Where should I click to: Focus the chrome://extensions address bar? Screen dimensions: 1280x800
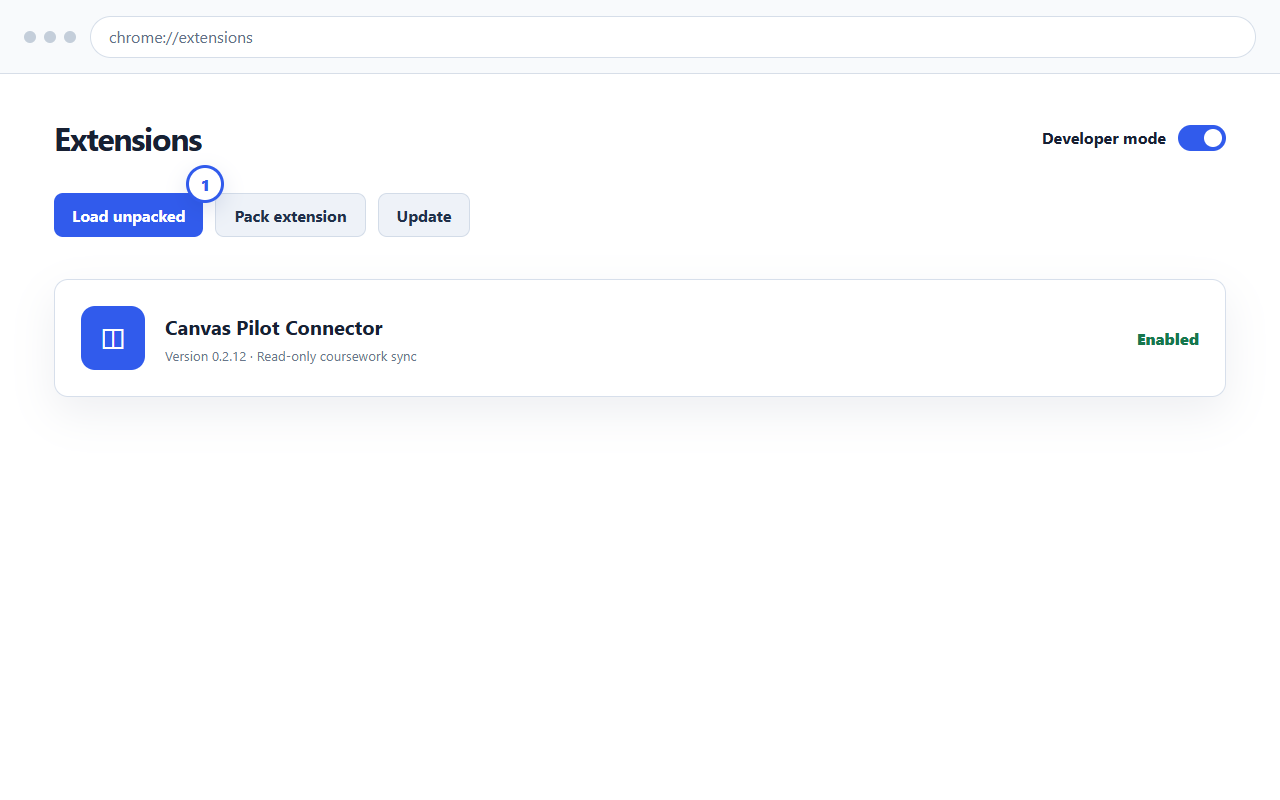coord(672,37)
